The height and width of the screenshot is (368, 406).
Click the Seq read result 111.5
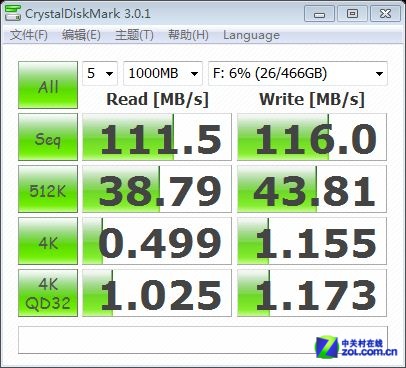point(157,137)
